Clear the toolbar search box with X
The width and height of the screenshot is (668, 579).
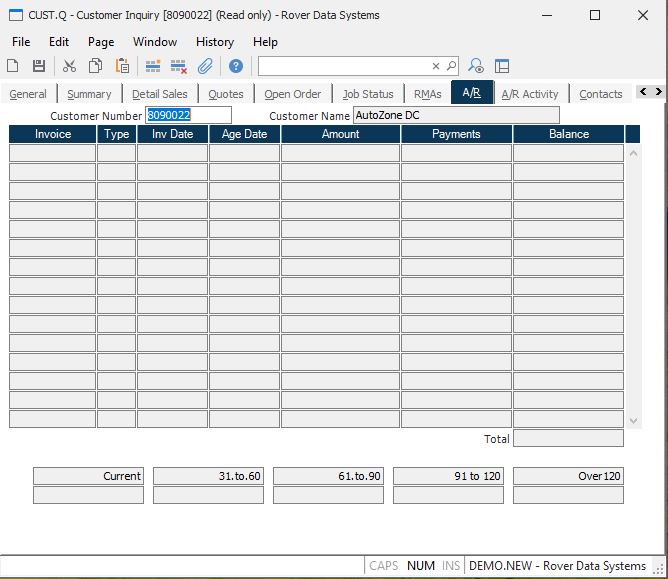(436, 66)
